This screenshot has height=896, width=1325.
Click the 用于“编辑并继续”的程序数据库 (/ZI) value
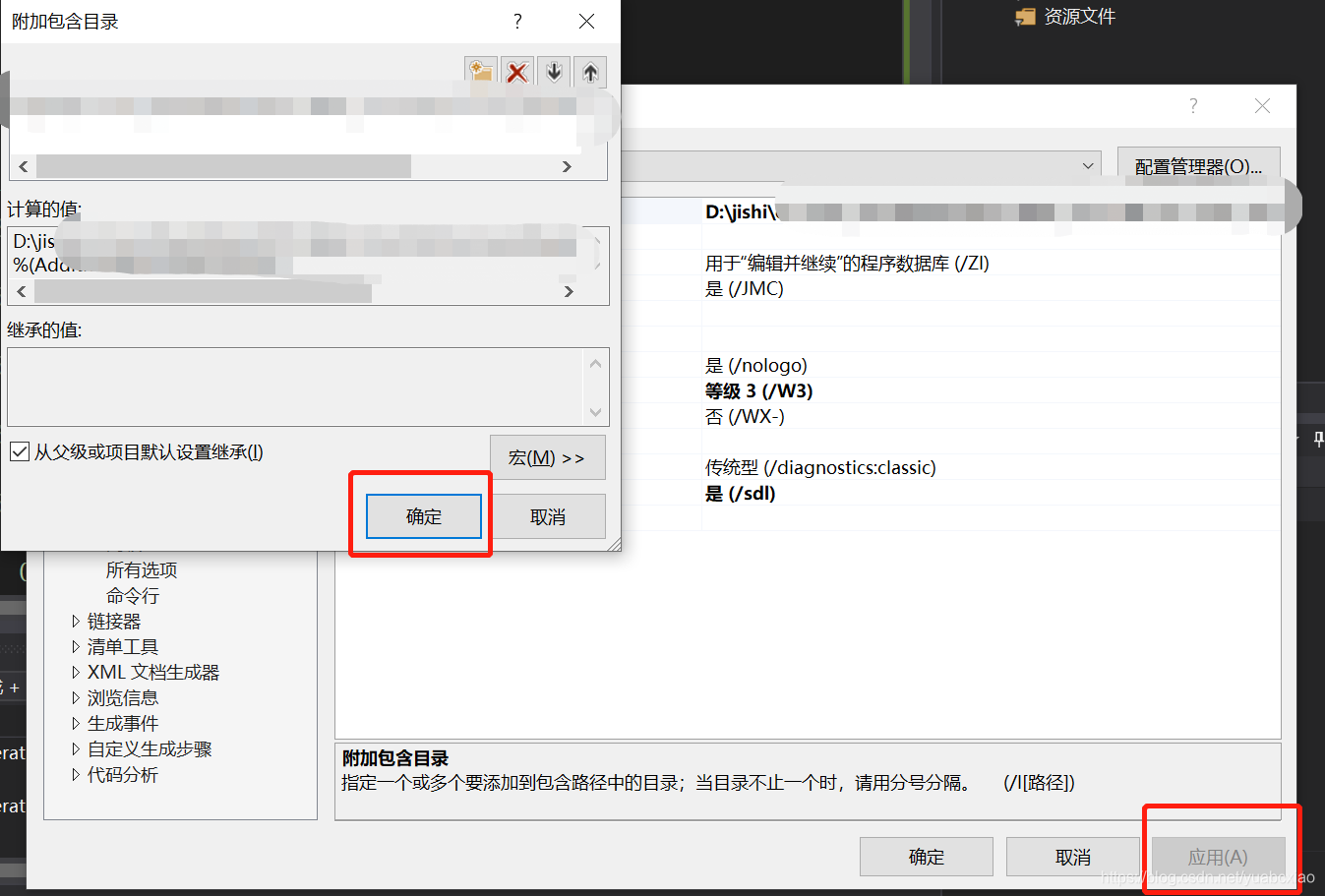pos(847,264)
